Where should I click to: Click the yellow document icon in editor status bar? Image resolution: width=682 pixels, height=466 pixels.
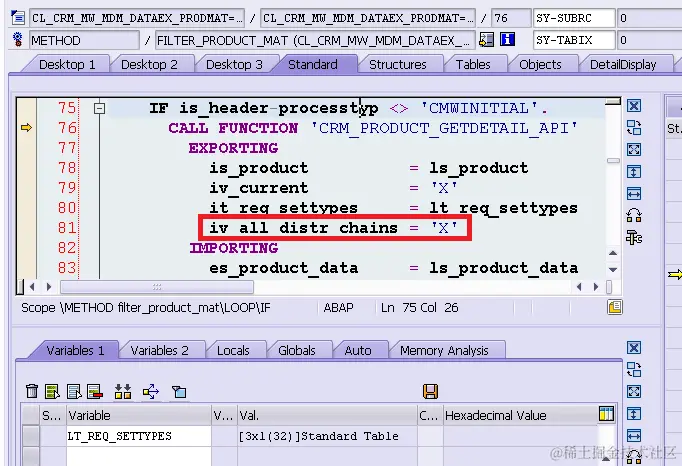(615, 307)
